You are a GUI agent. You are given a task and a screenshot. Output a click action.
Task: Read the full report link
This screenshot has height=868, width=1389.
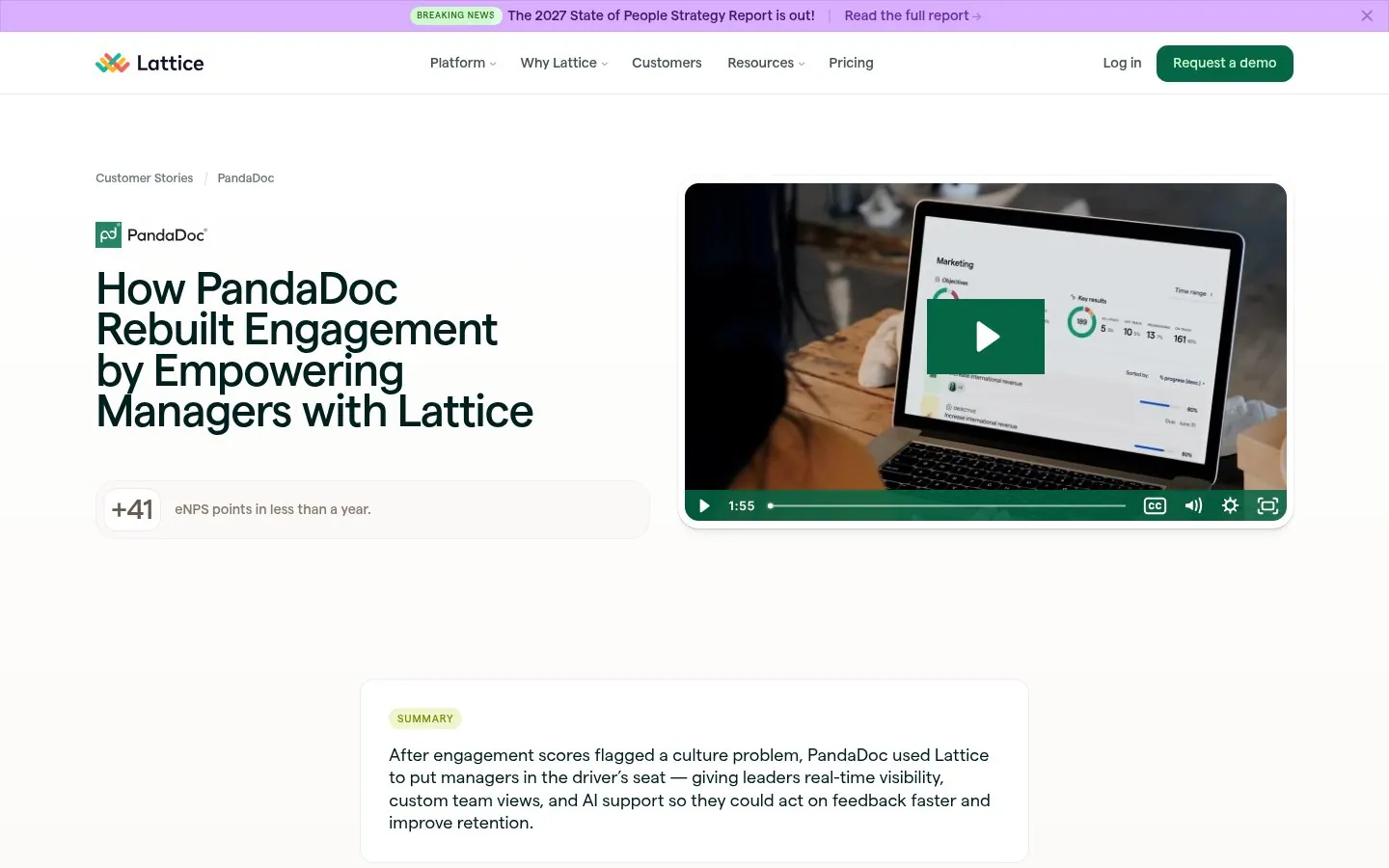[912, 15]
